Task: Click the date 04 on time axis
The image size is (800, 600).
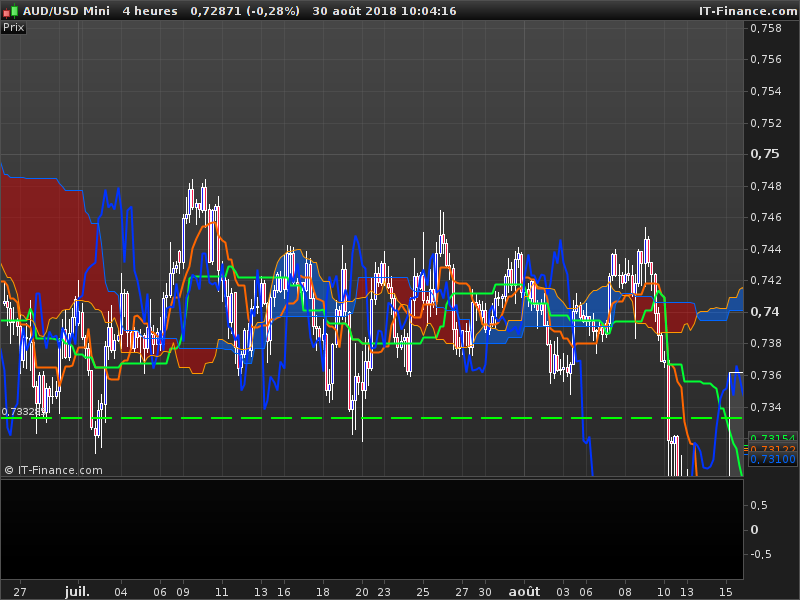Action: point(120,592)
